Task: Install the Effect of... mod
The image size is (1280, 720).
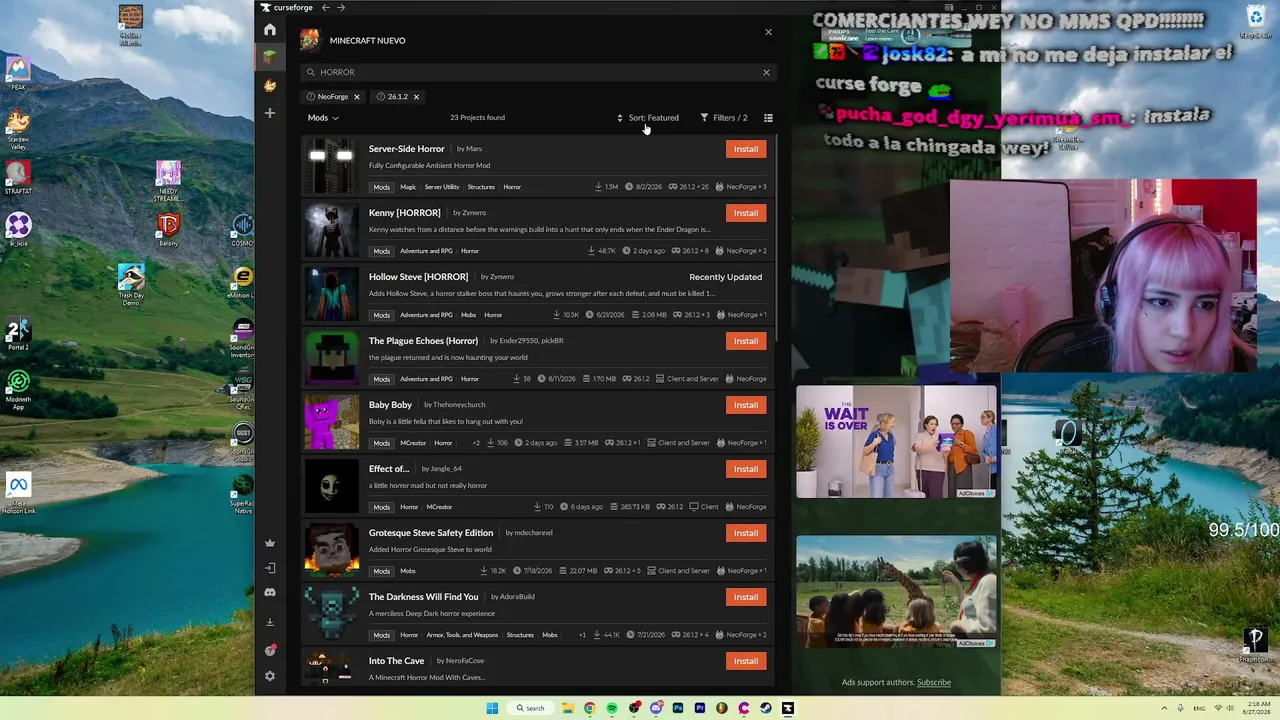Action: [746, 469]
